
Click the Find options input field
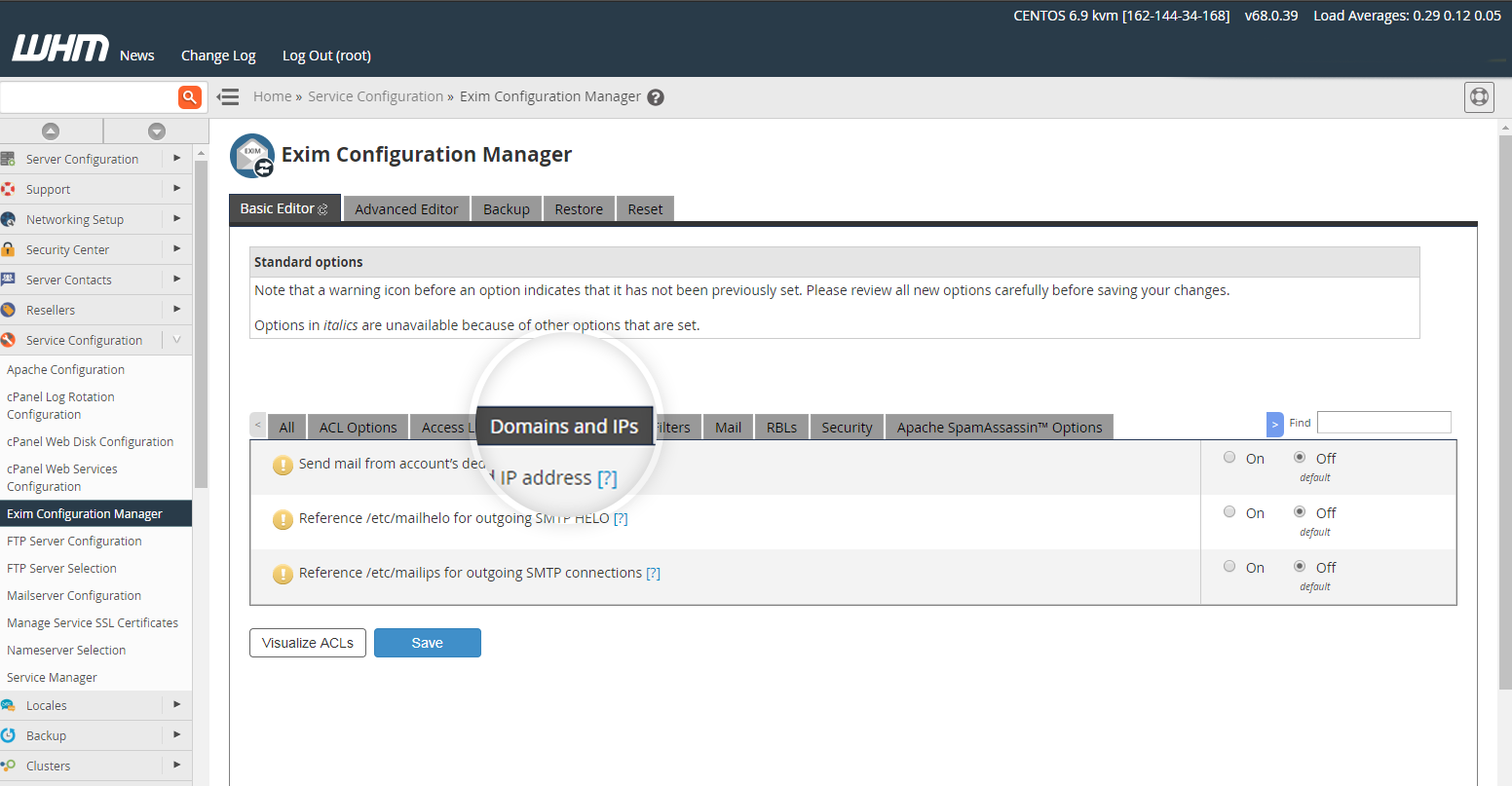1383,422
